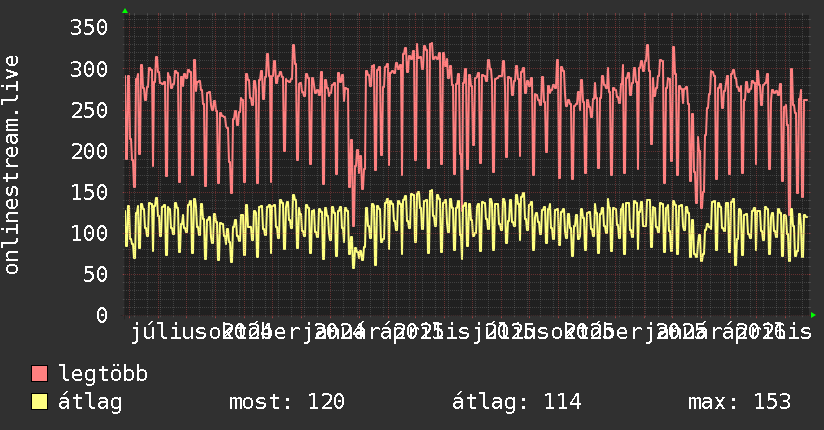Screen dimensions: 824x430
Task: Click the 100 y-axis label
Action: 89,233
